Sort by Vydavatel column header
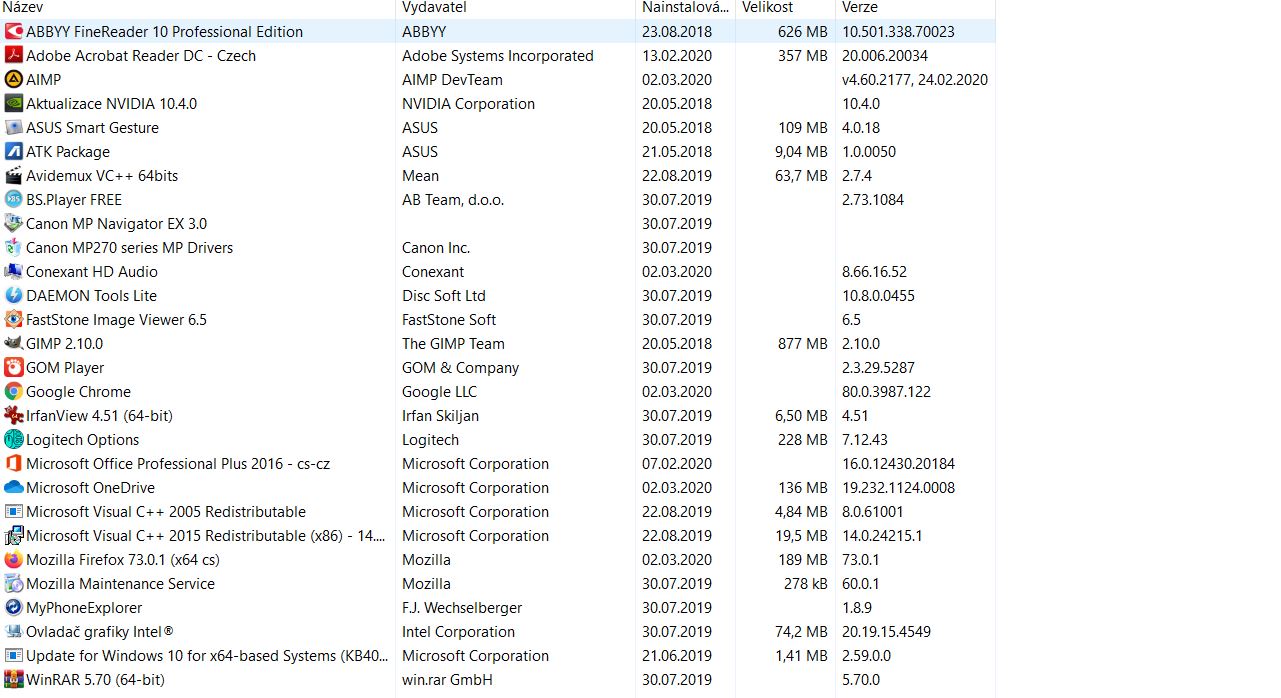1281x698 pixels. tap(434, 8)
